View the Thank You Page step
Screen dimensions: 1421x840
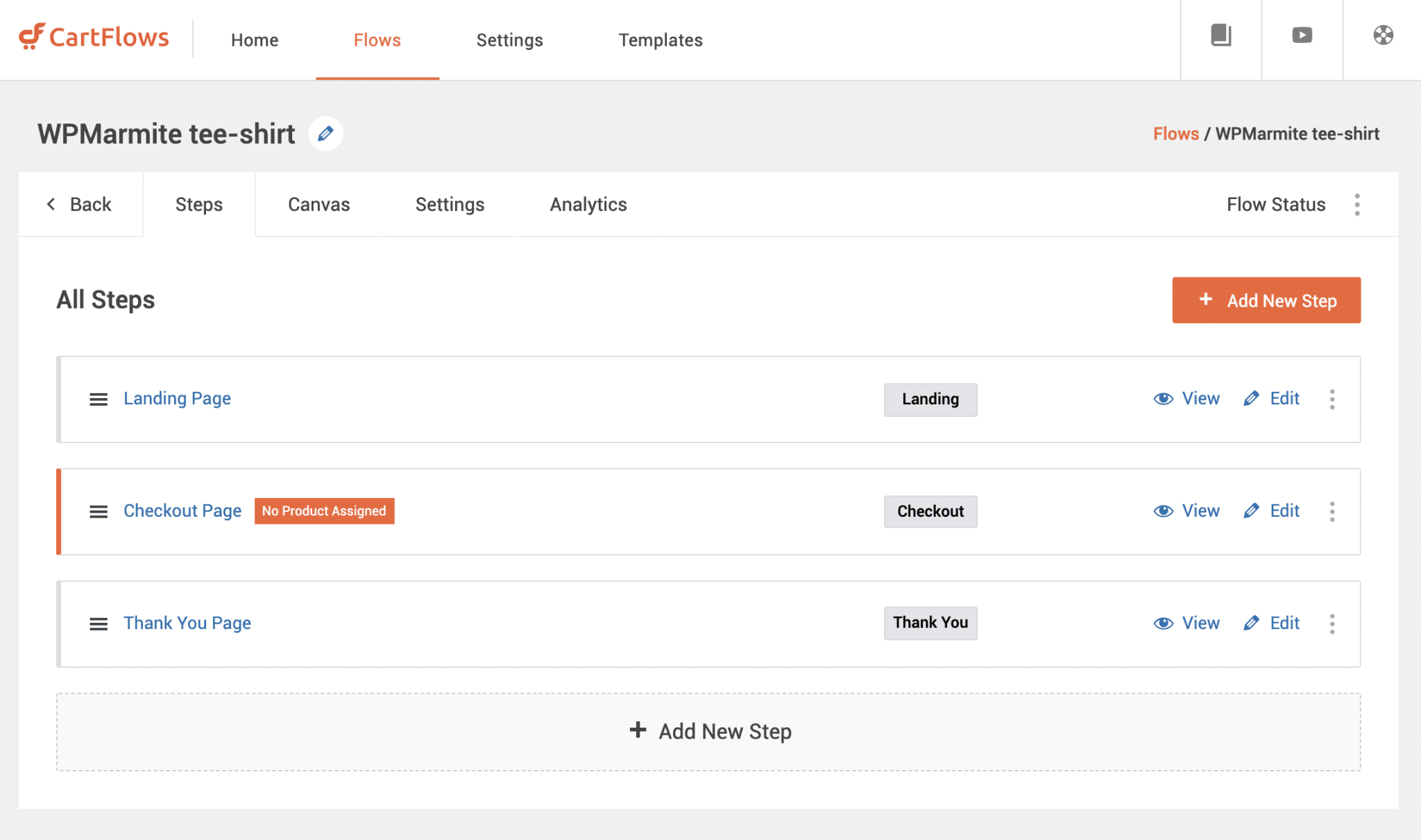[x=1186, y=624]
